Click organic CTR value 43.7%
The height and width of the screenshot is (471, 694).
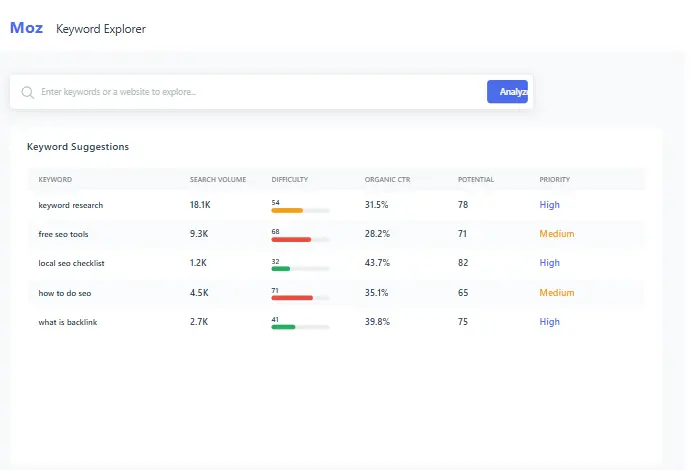377,263
